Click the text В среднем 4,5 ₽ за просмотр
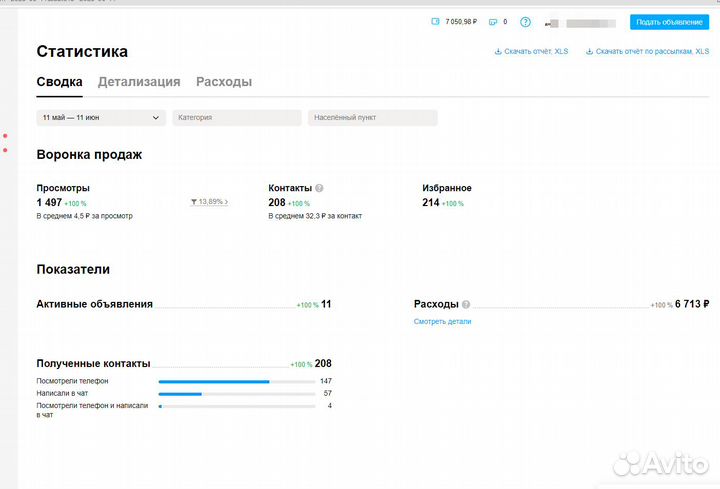The width and height of the screenshot is (720, 489). coord(84,216)
